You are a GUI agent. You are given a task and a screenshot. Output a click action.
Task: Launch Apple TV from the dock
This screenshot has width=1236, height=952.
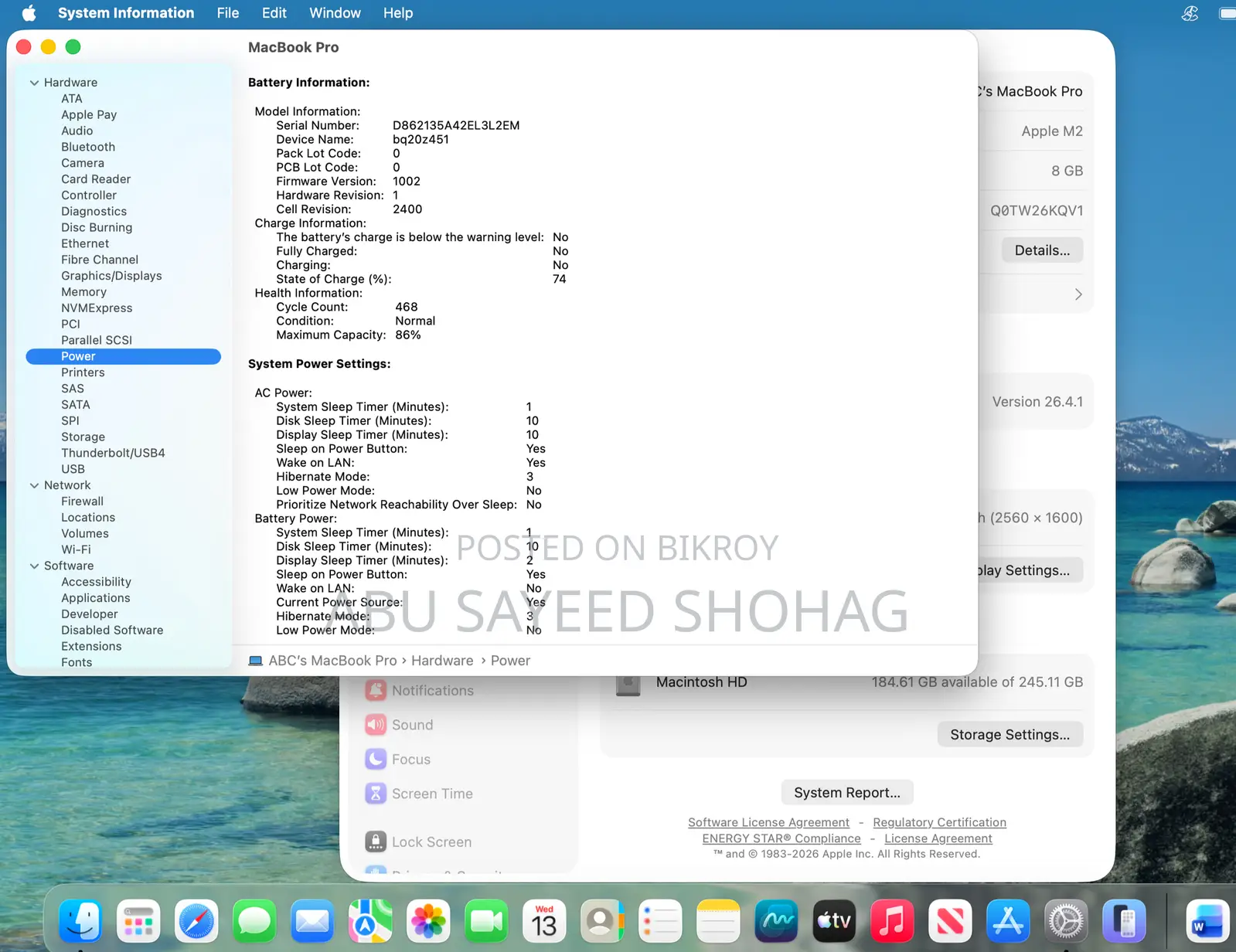coord(834,921)
